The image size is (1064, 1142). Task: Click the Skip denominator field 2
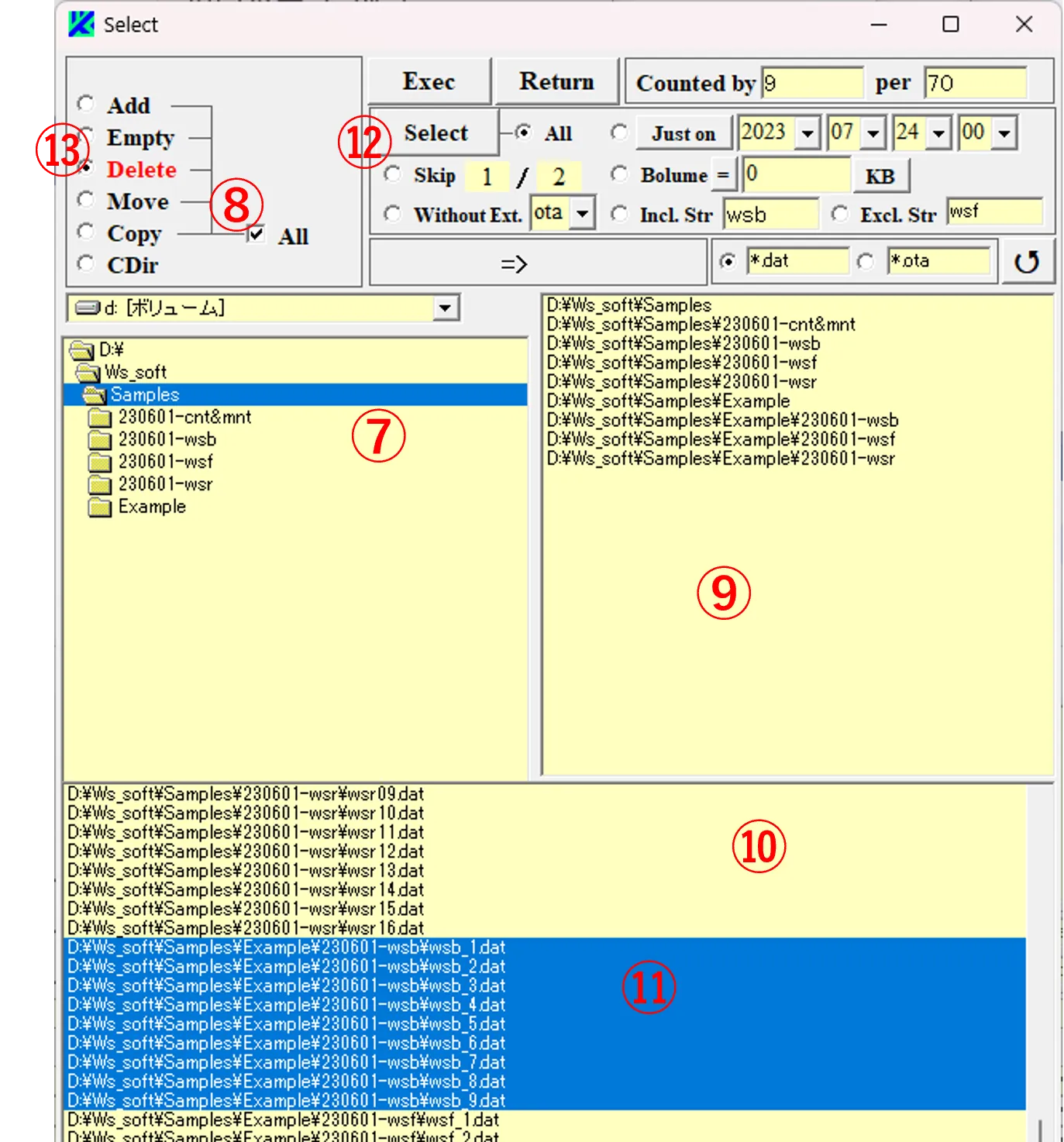point(559,177)
